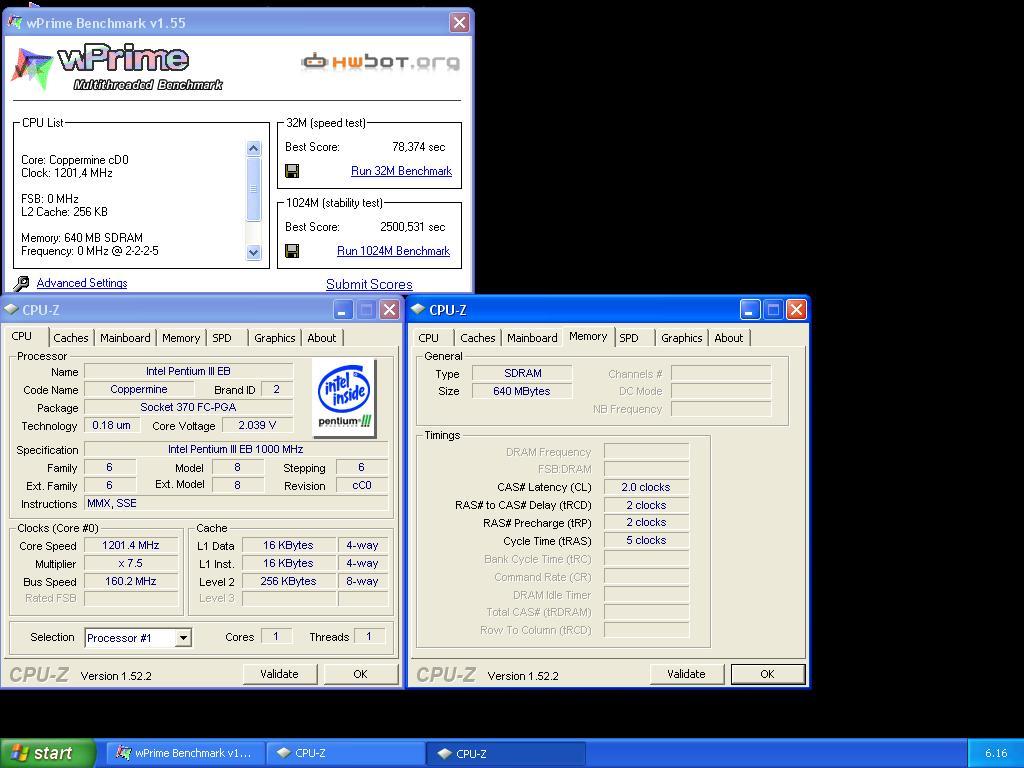Select CPU tab in left CPU-Z window

click(x=22, y=336)
